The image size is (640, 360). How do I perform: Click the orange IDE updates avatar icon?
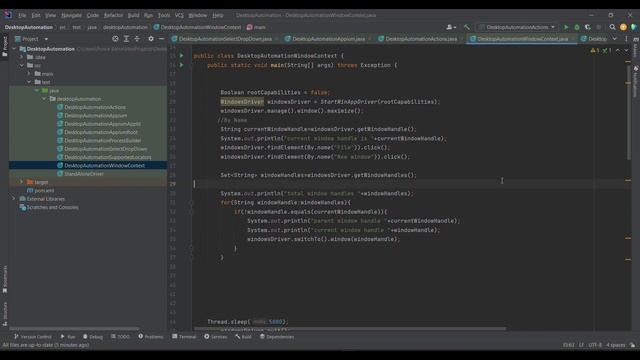623,27
